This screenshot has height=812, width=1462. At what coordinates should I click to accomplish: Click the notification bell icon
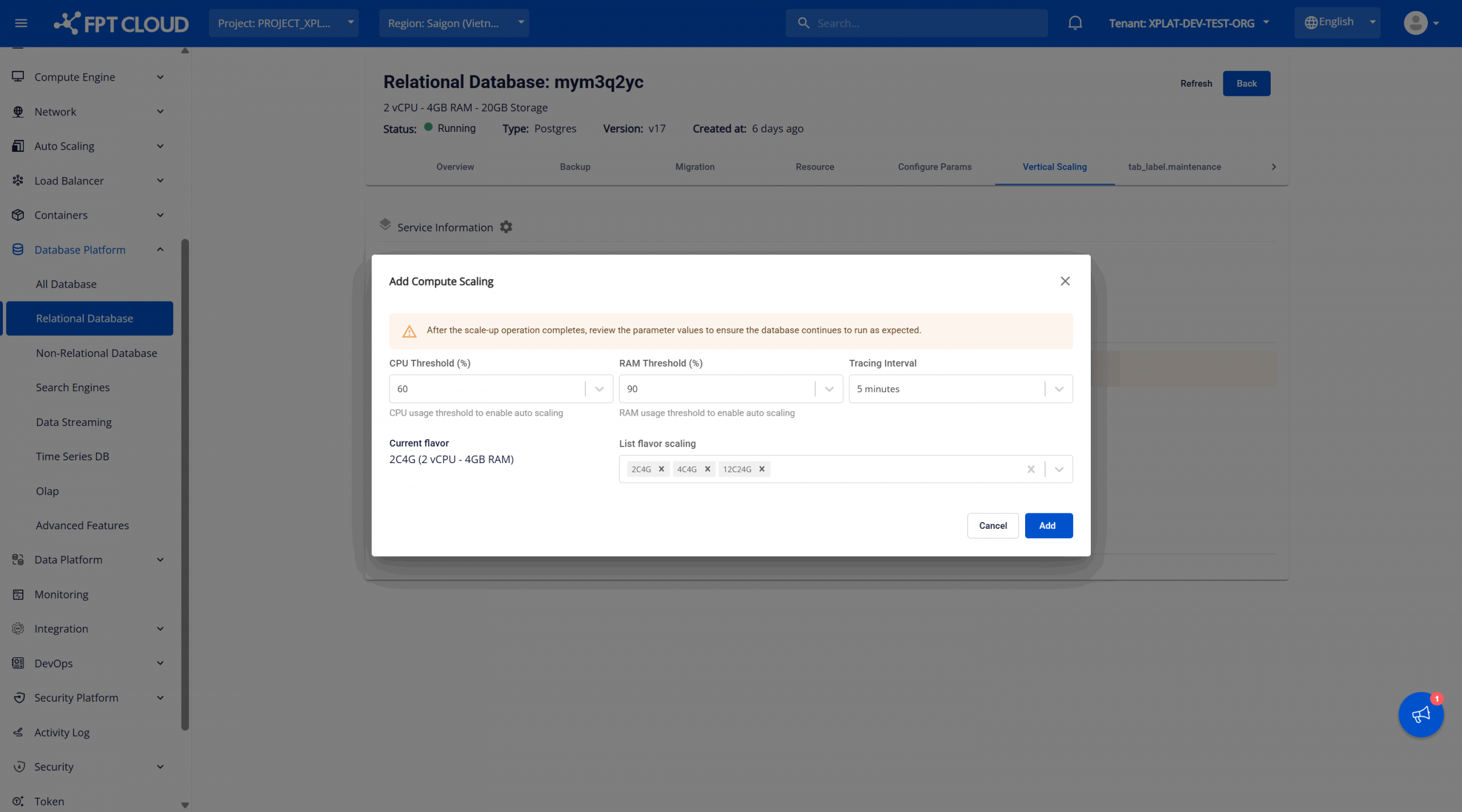[1075, 23]
